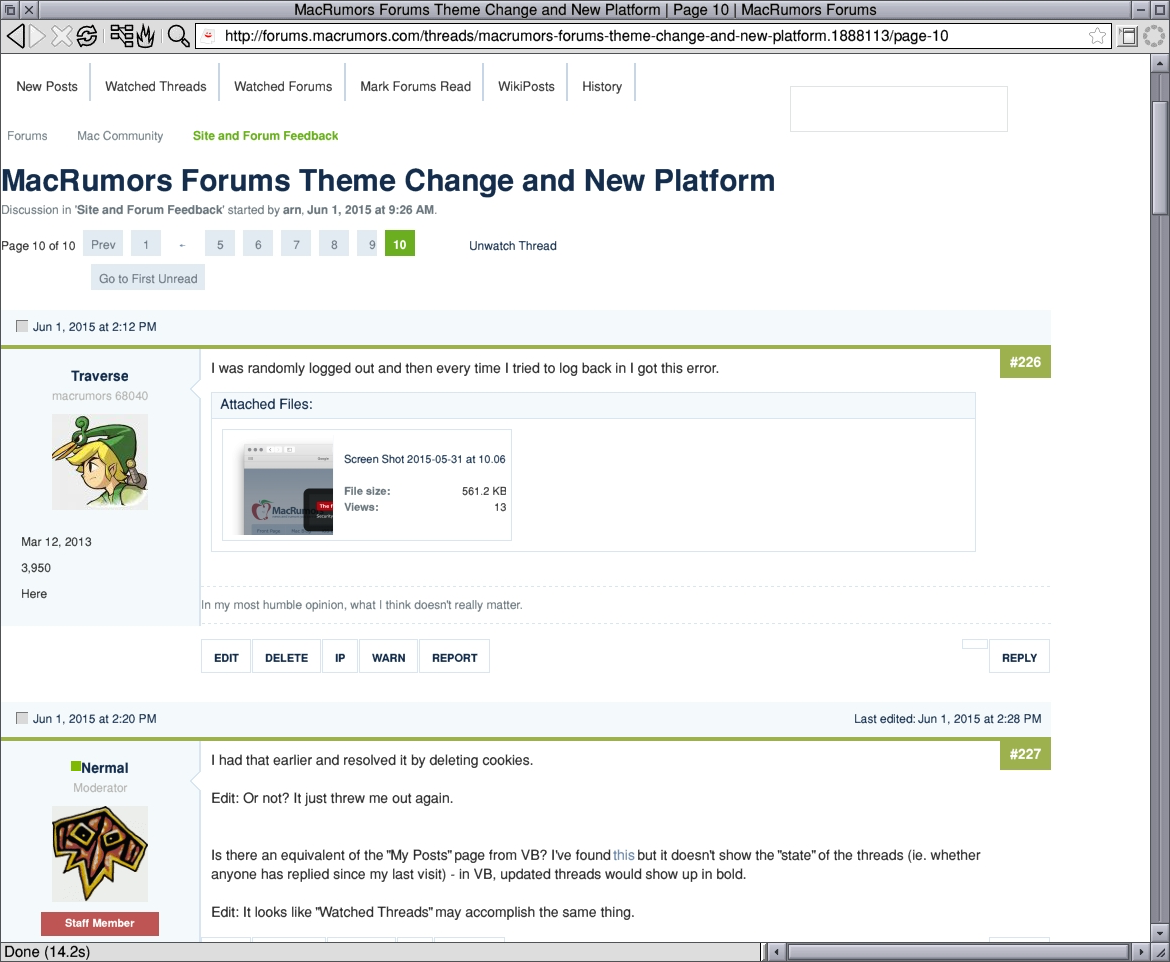Tick checkbox for the 2:20 PM post
1170x962 pixels.
[x=22, y=718]
